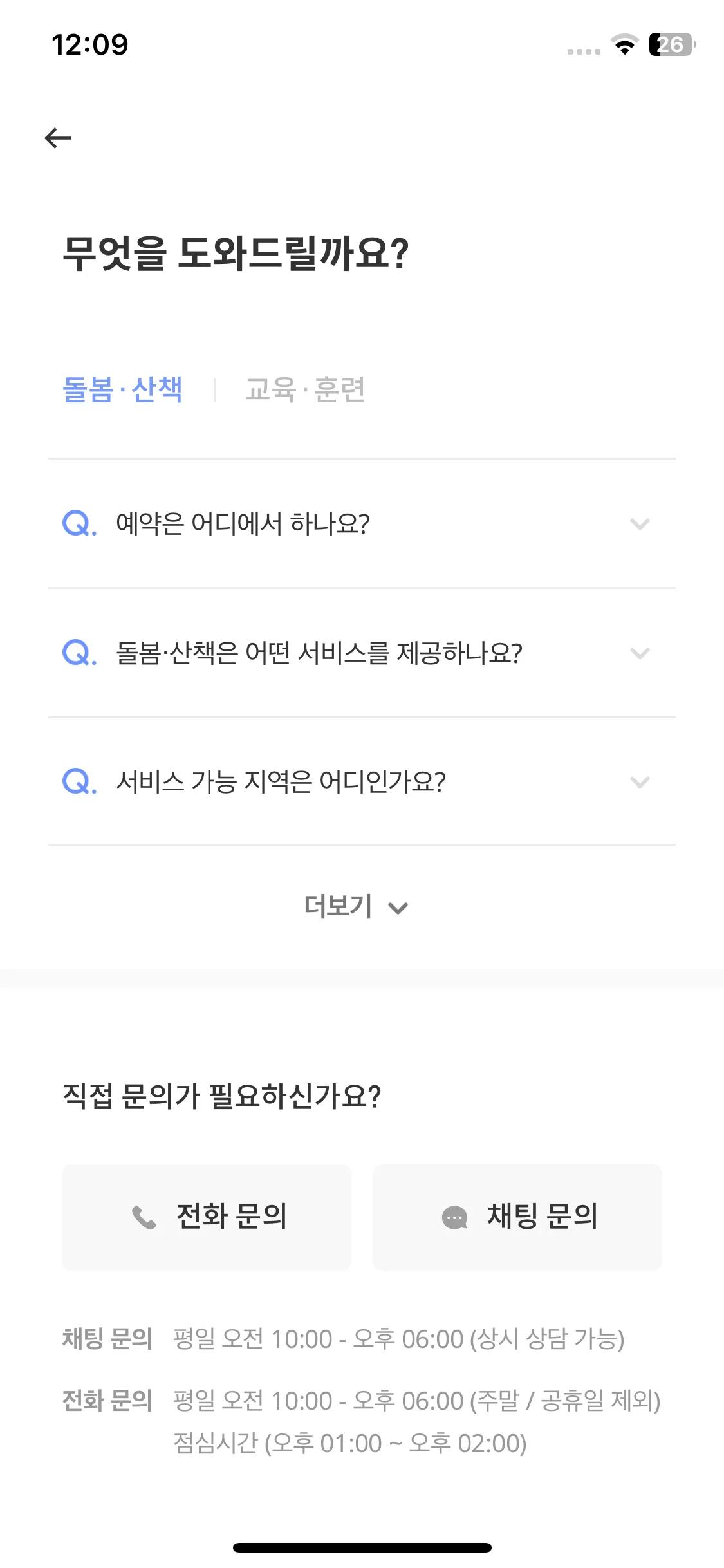Tap the 전화 문의 button
This screenshot has width=724, height=1568.
pyautogui.click(x=207, y=1217)
